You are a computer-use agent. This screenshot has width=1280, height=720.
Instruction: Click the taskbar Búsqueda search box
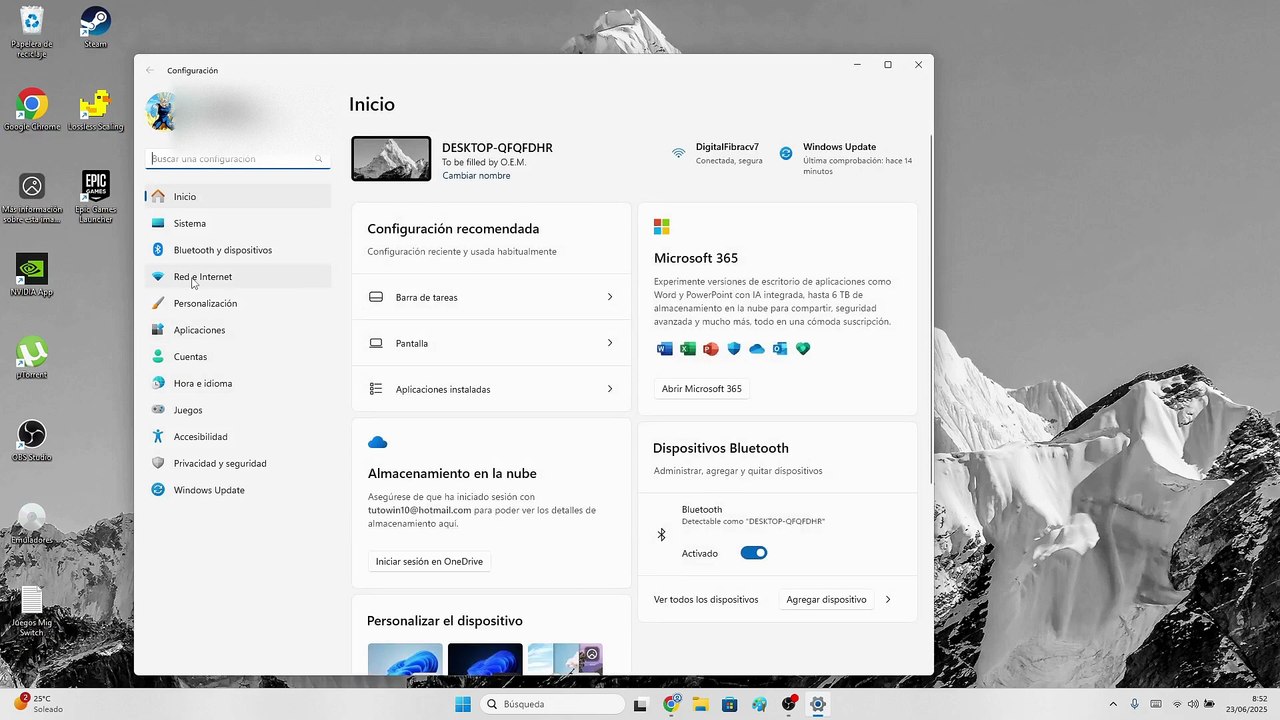(553, 704)
